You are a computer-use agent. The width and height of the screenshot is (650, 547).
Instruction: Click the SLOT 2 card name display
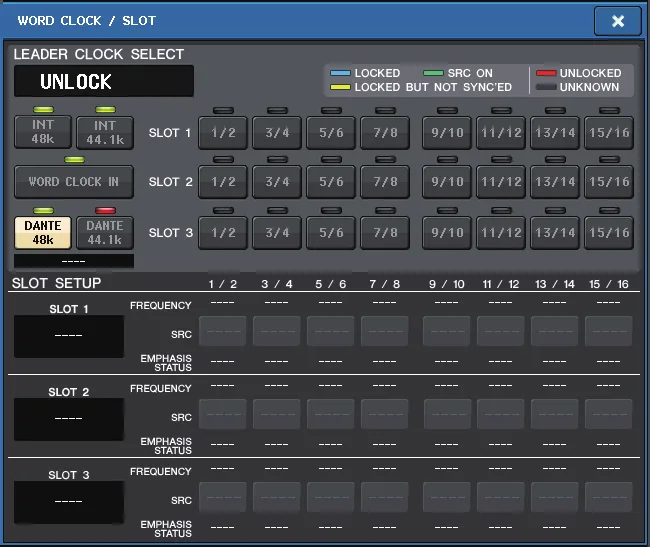click(x=69, y=419)
